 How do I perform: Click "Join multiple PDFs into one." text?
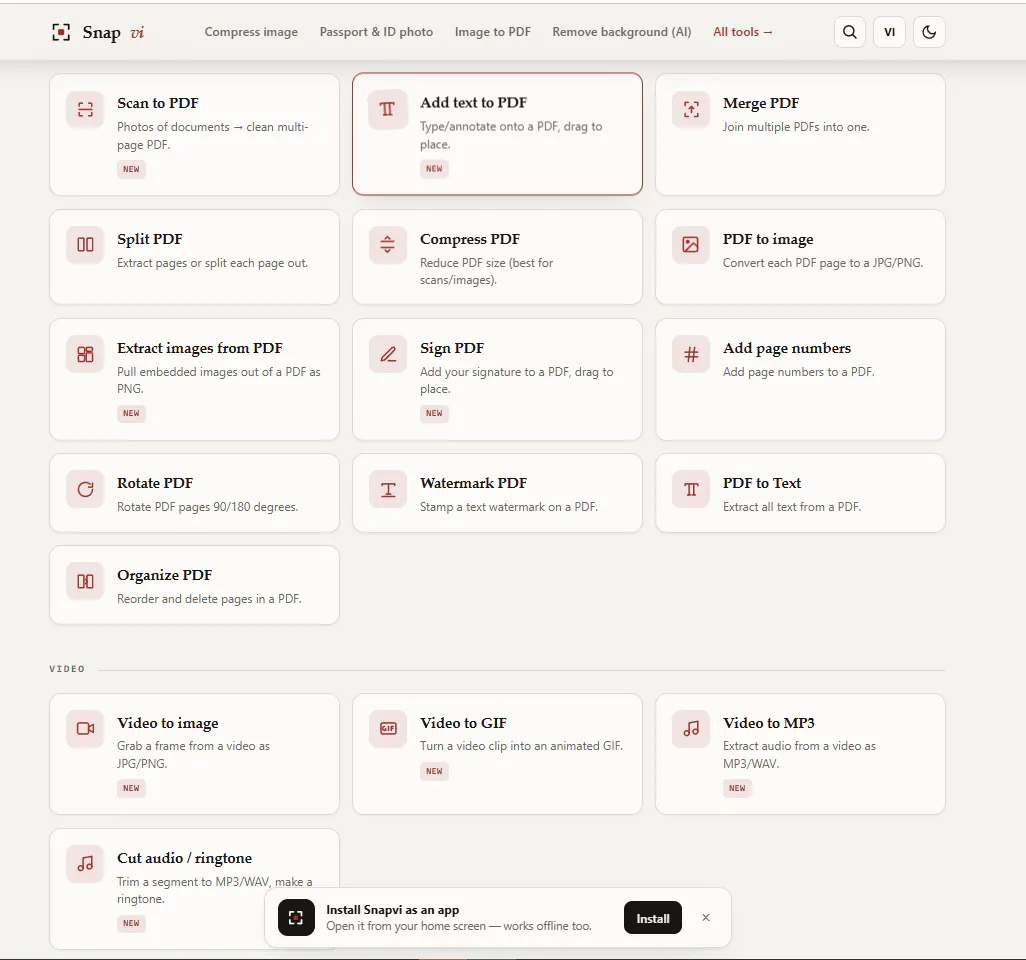point(796,127)
